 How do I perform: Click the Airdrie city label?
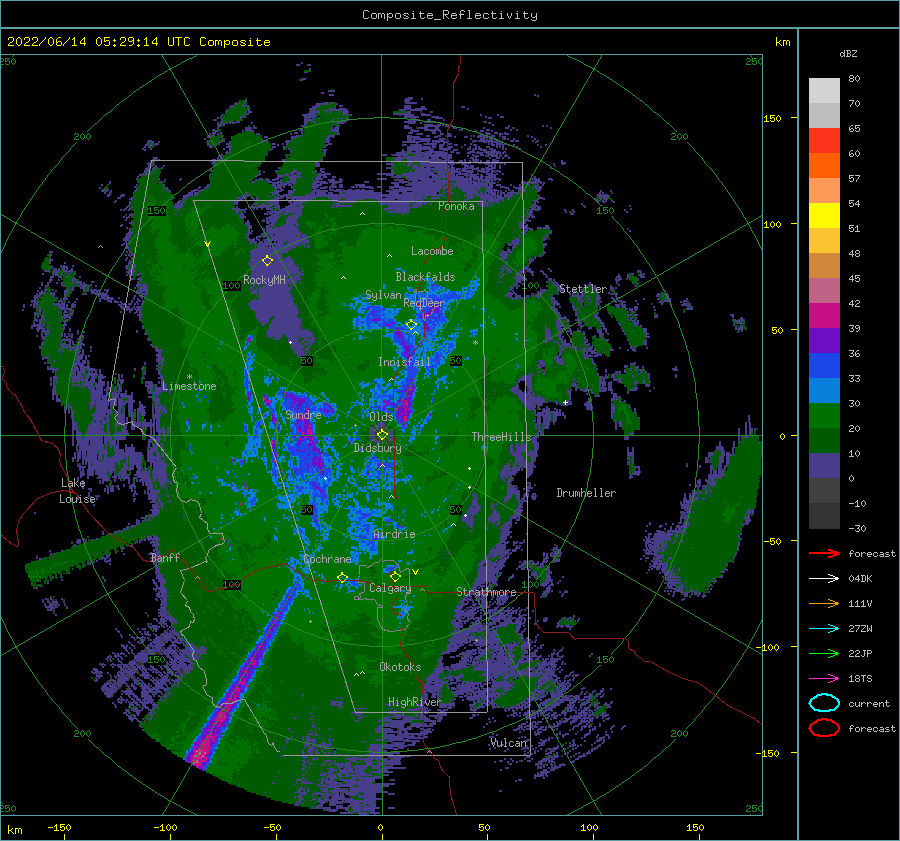point(394,534)
